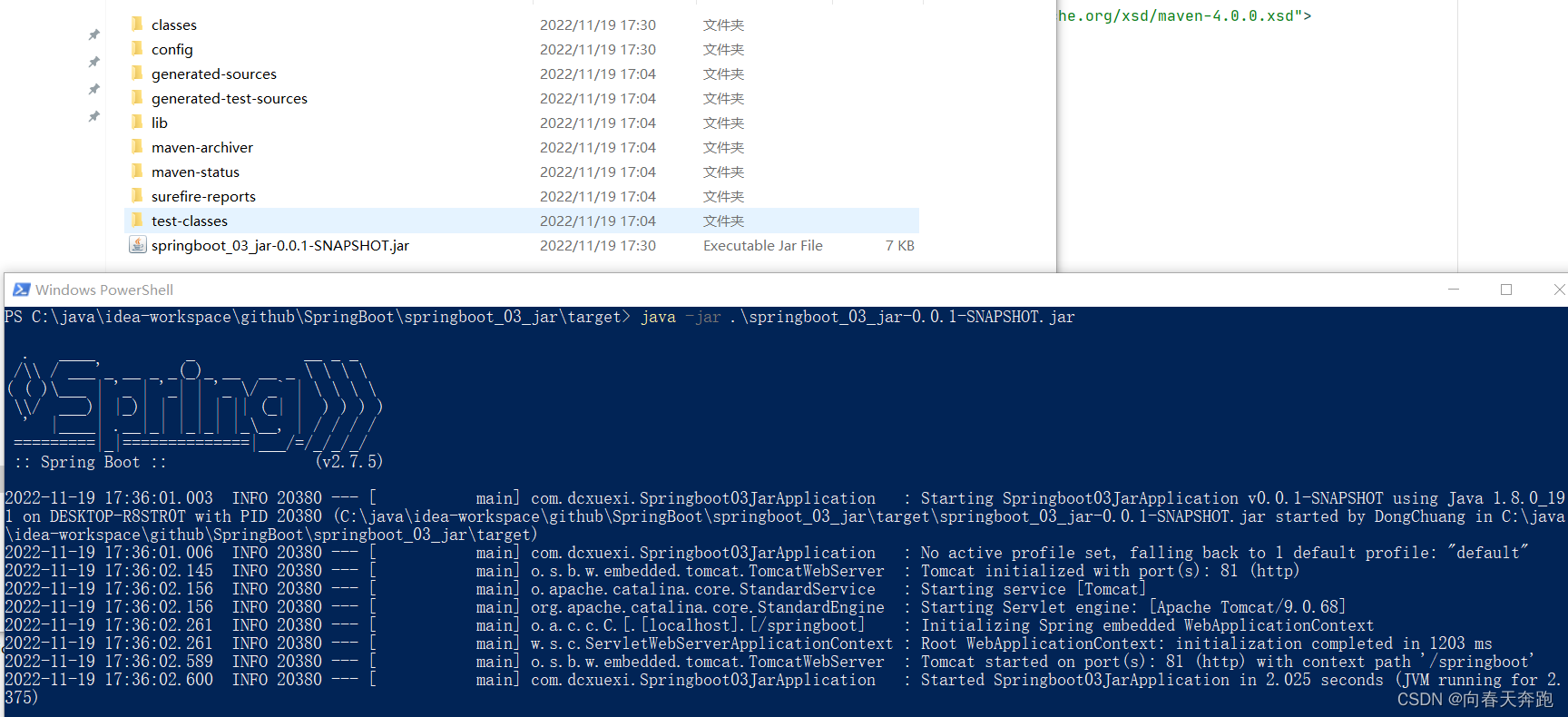The width and height of the screenshot is (1568, 717).
Task: Click the fourth quick-access pin icon
Action: pyautogui.click(x=93, y=116)
